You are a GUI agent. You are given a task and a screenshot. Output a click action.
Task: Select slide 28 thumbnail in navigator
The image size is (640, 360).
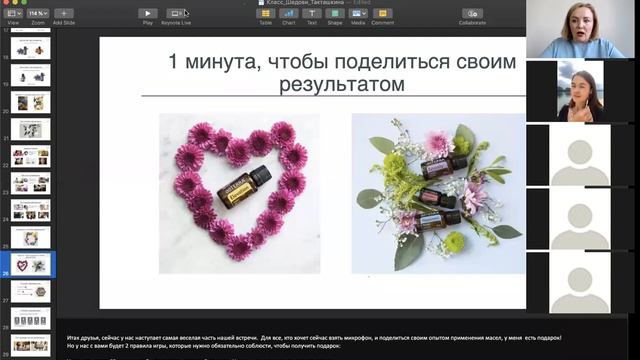(31, 318)
